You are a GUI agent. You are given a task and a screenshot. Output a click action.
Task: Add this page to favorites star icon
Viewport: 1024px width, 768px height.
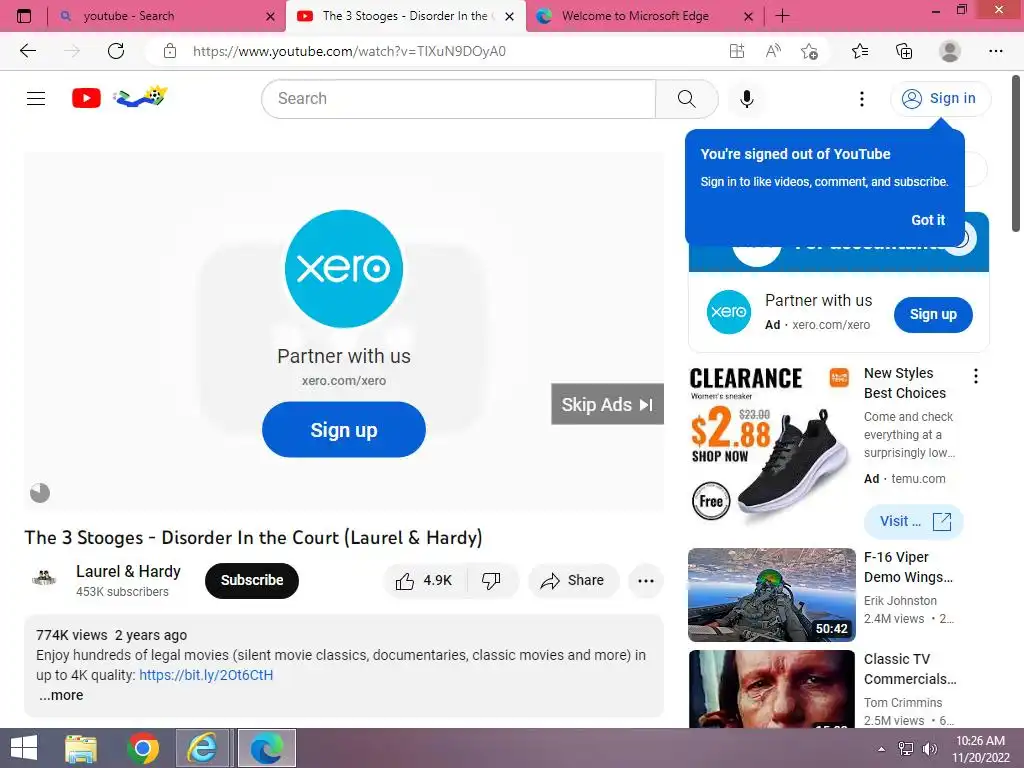(x=810, y=51)
